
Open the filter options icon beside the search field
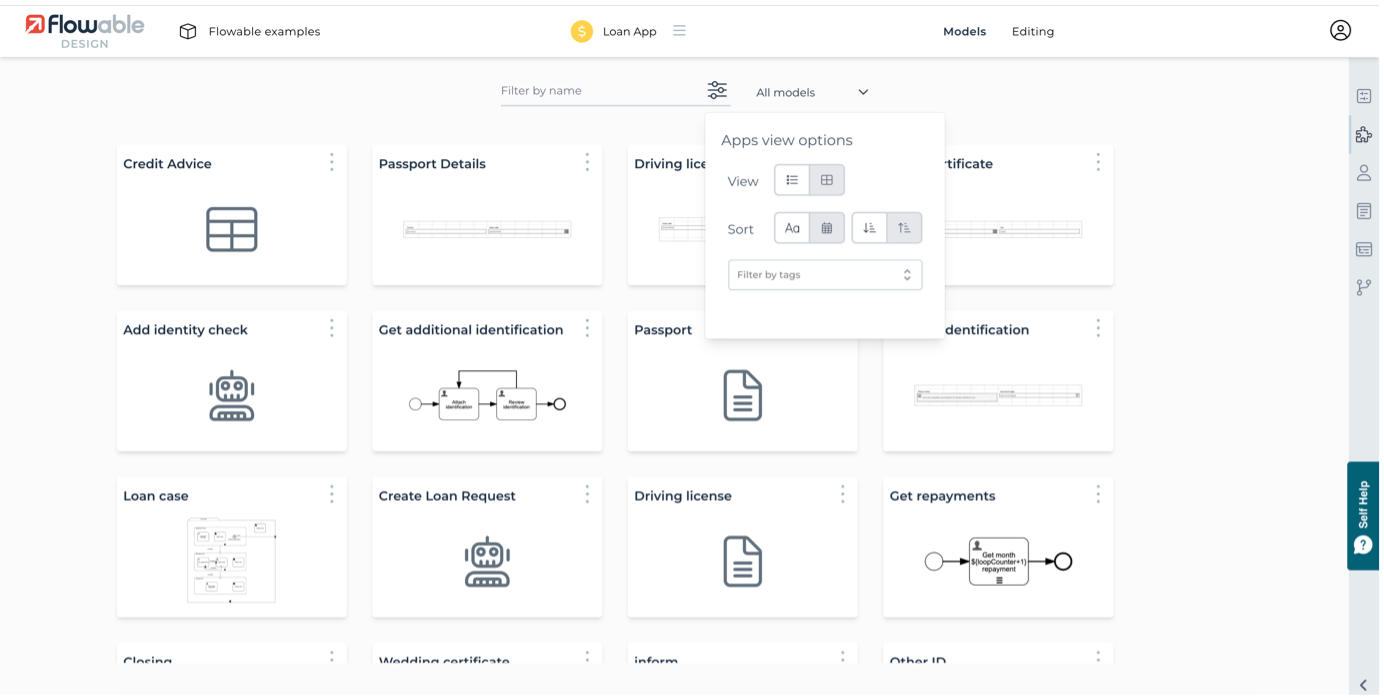coord(717,90)
